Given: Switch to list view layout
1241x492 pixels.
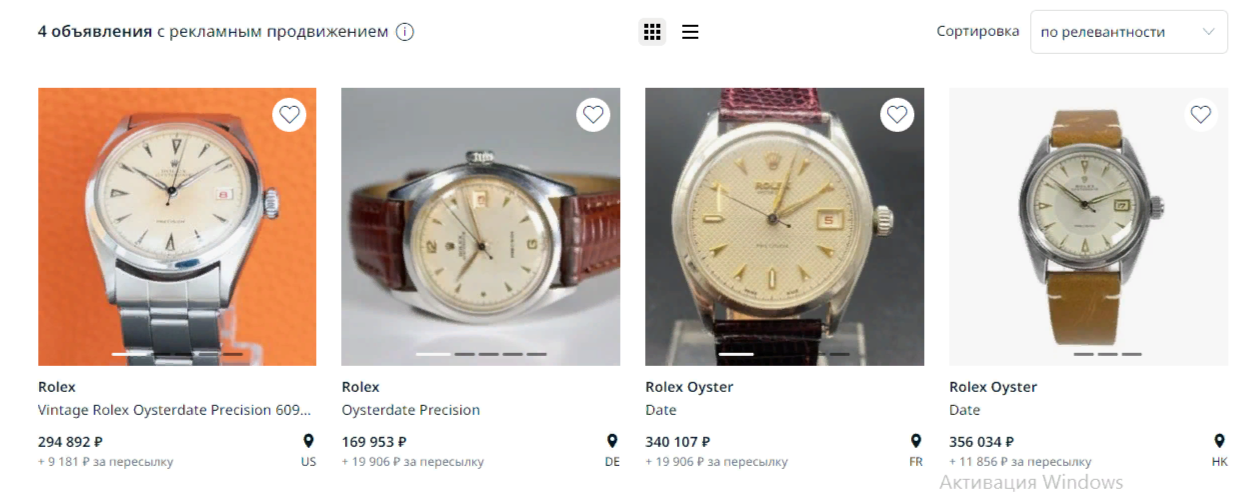Looking at the screenshot, I should coord(690,32).
